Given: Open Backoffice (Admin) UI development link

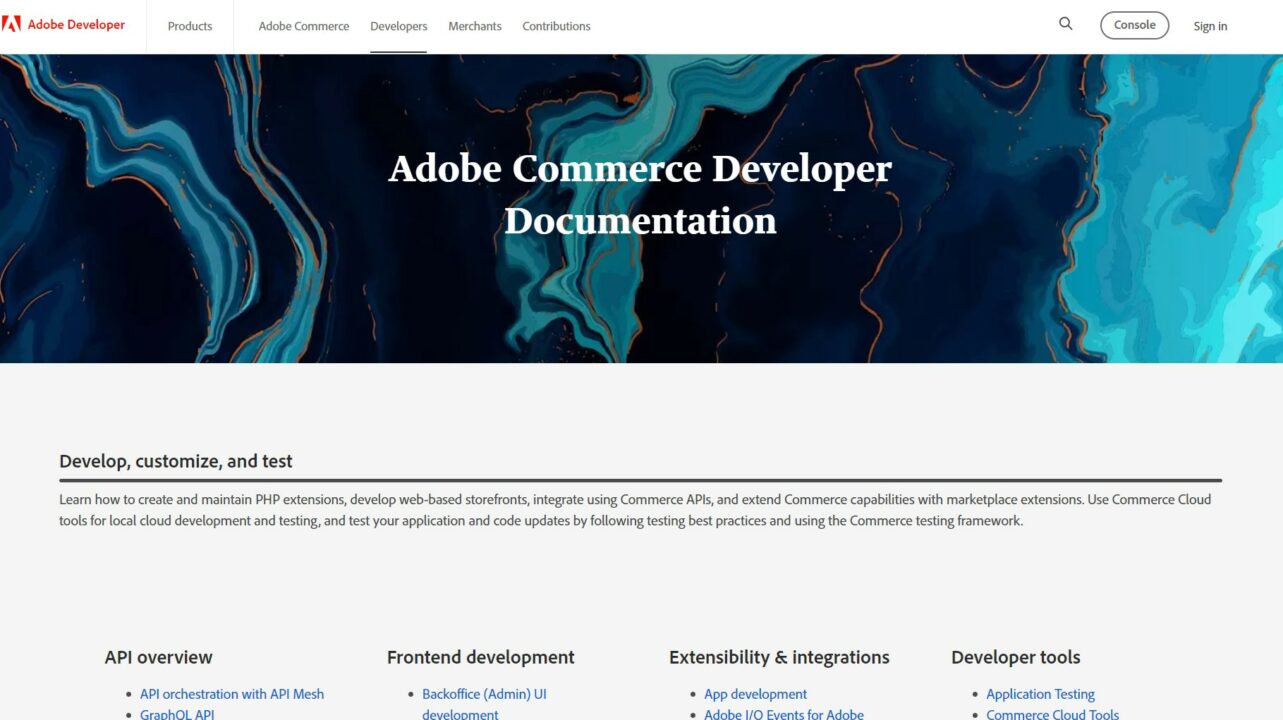Looking at the screenshot, I should (484, 704).
